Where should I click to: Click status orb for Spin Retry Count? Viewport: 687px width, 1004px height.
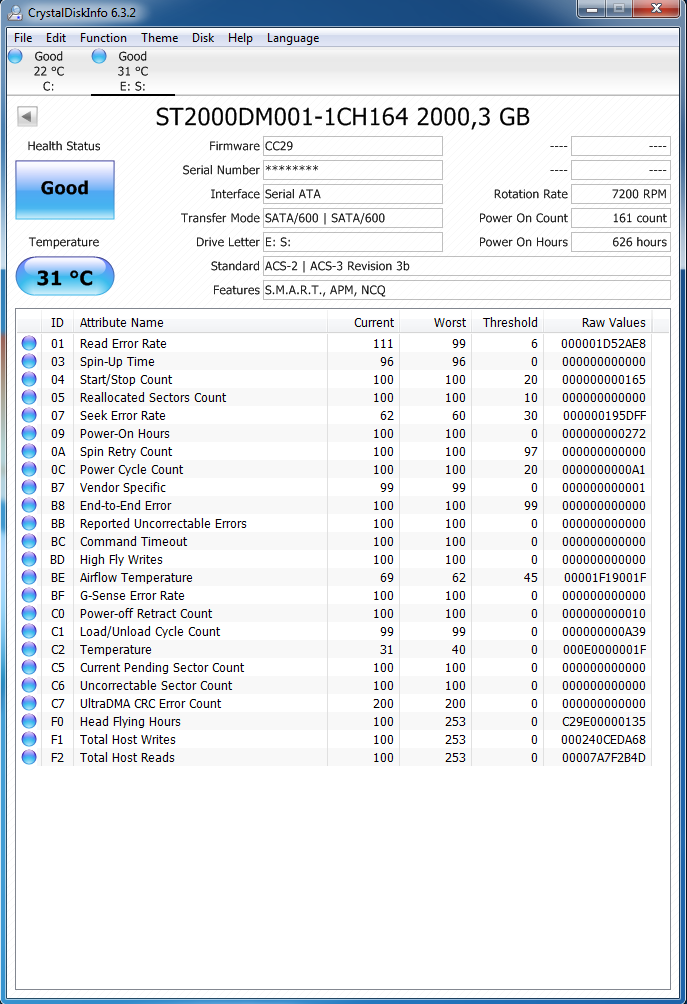point(29,451)
